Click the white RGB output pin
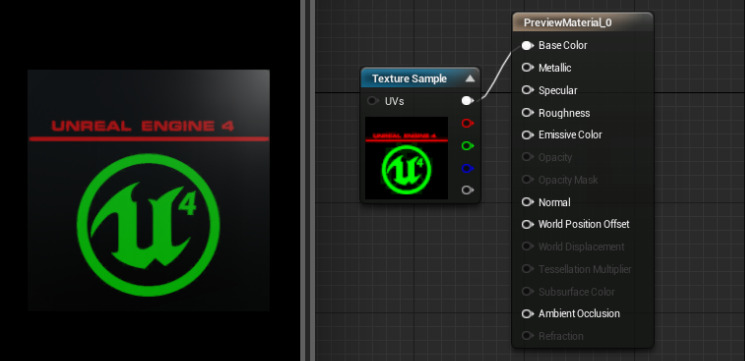The image size is (745, 361). [x=468, y=101]
